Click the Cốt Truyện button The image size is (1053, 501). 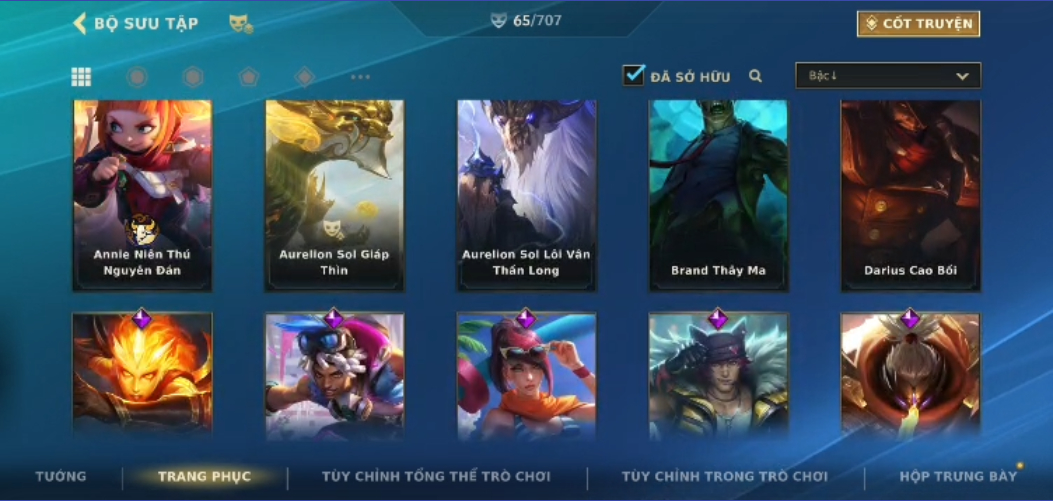(x=918, y=24)
